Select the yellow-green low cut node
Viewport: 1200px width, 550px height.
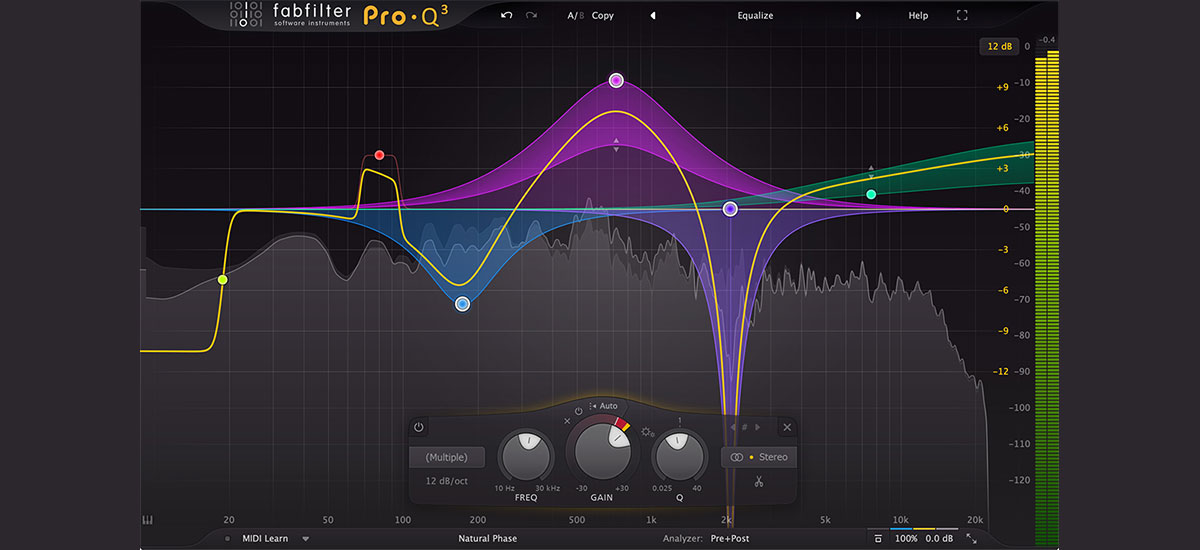click(x=222, y=280)
